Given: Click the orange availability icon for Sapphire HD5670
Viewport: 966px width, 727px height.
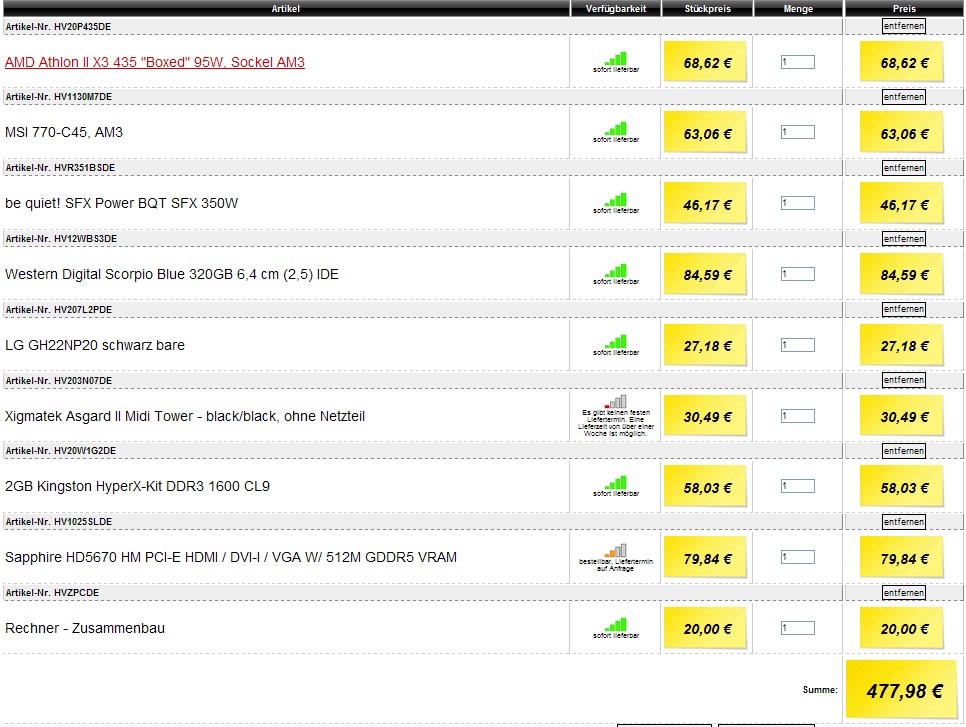Looking at the screenshot, I should click(615, 550).
